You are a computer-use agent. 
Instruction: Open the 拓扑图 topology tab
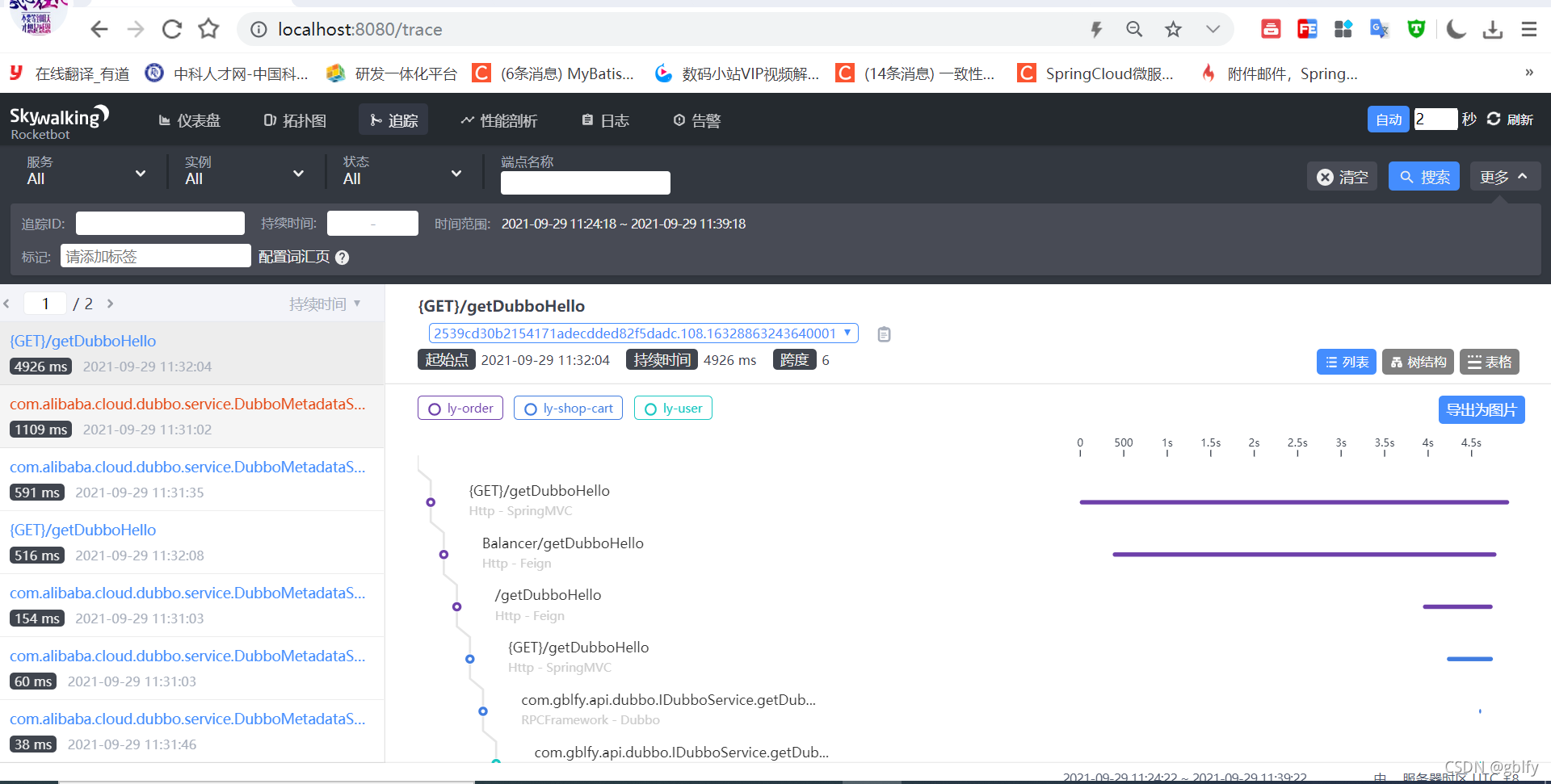pos(296,120)
